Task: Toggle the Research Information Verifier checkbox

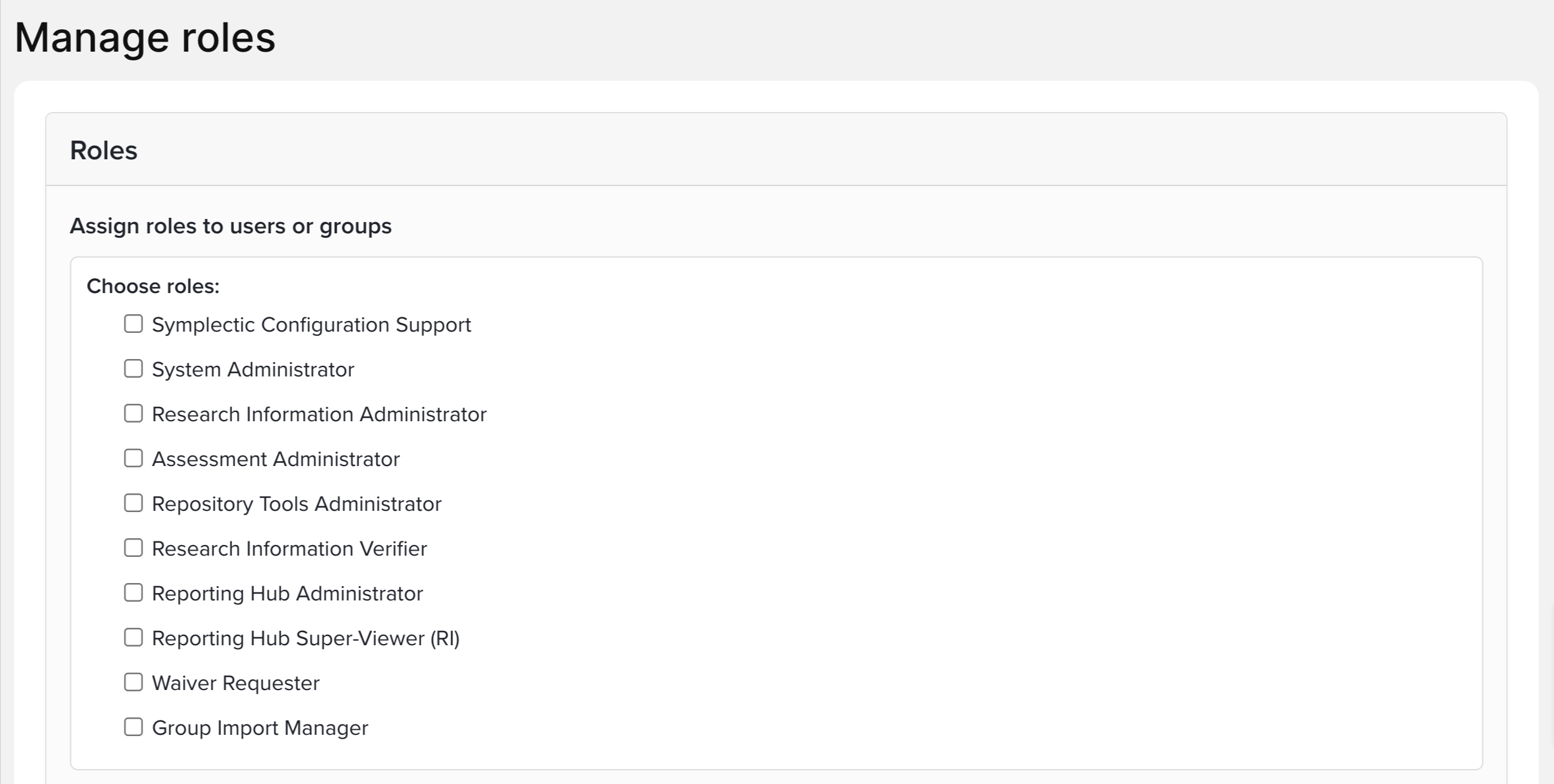Action: click(133, 548)
